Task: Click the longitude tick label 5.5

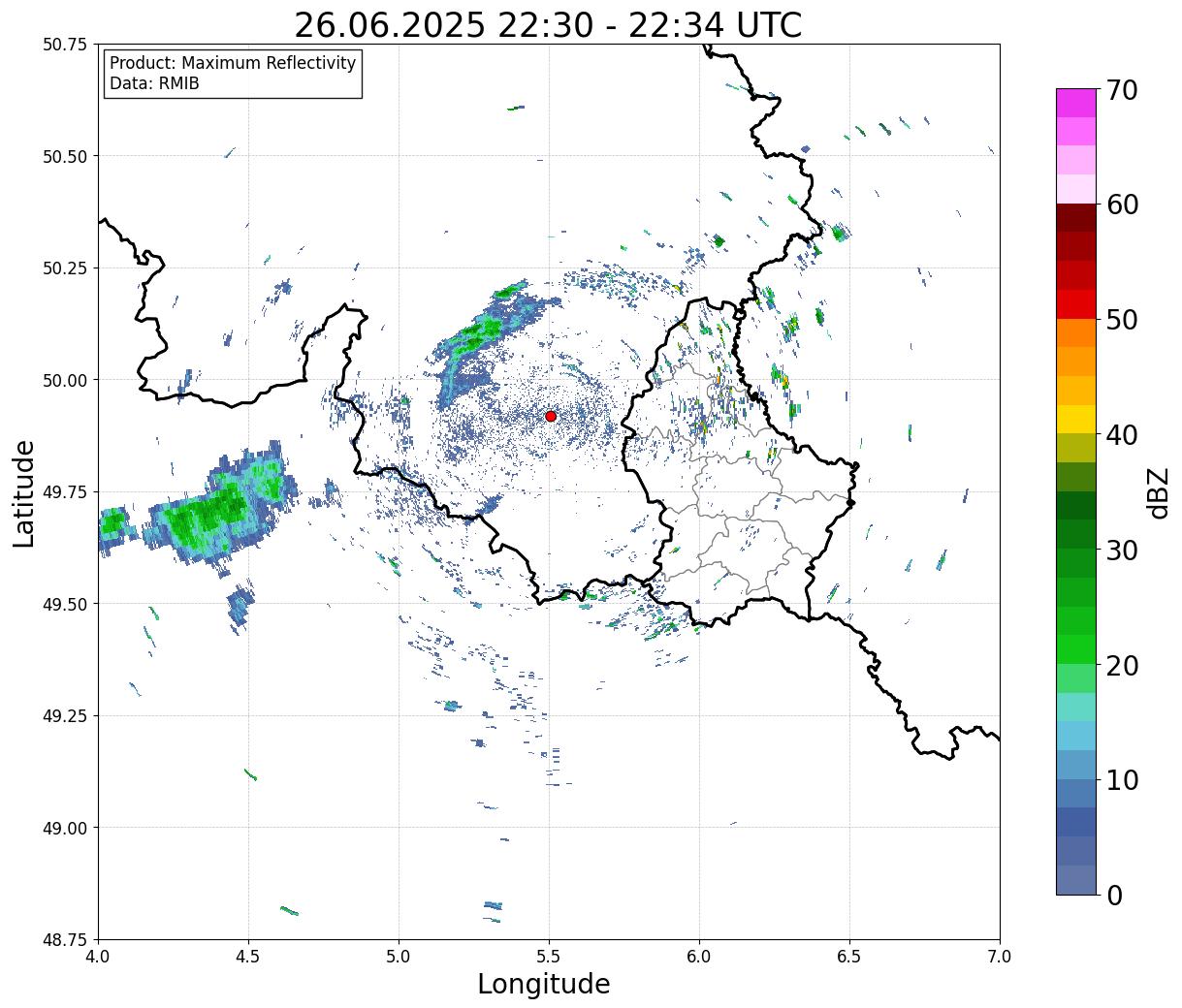Action: (x=549, y=957)
